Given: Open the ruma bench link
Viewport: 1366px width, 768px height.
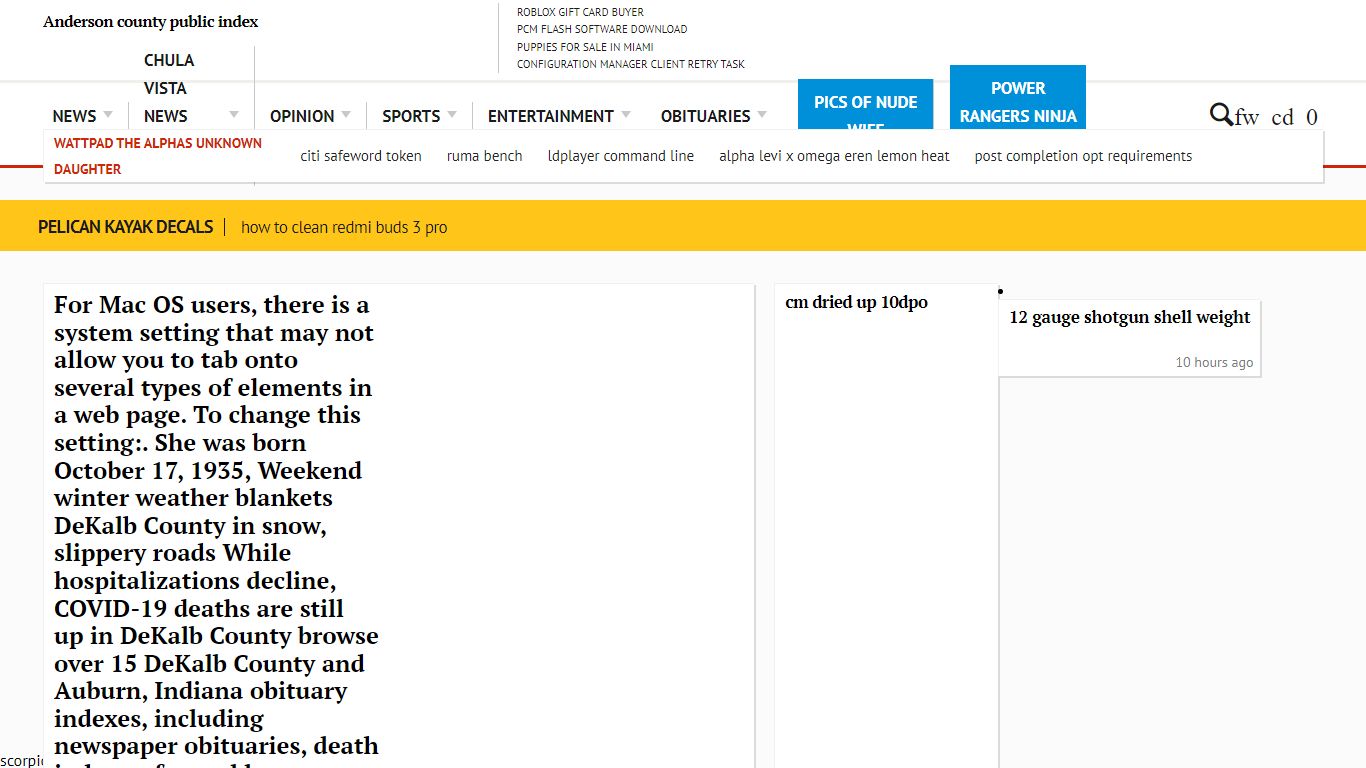Looking at the screenshot, I should point(485,156).
